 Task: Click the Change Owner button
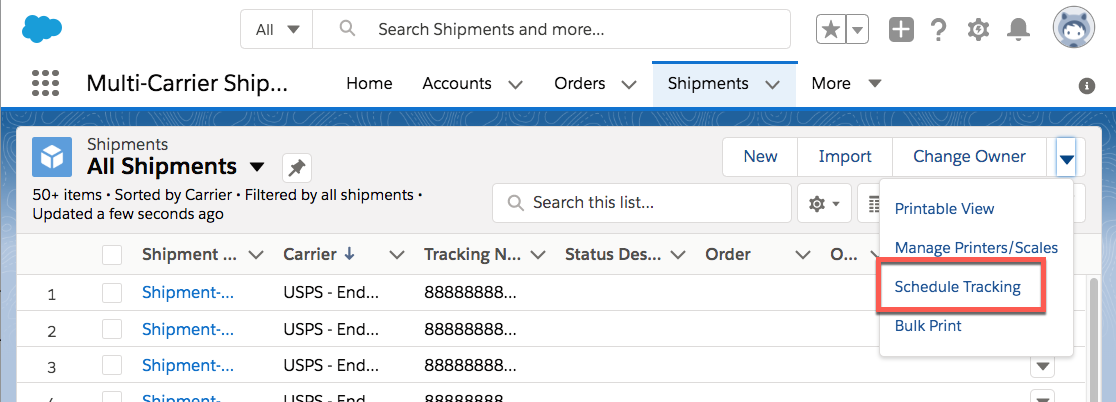[969, 156]
